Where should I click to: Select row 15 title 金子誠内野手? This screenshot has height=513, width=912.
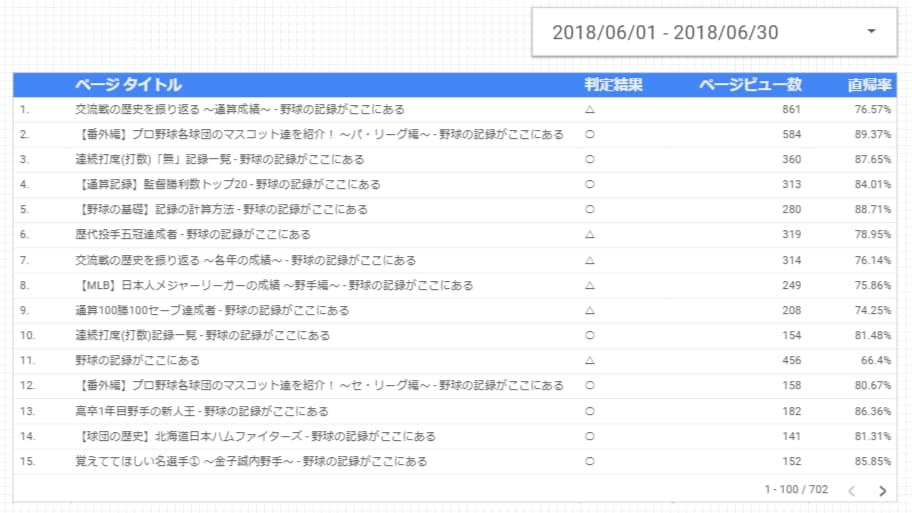tap(251, 461)
